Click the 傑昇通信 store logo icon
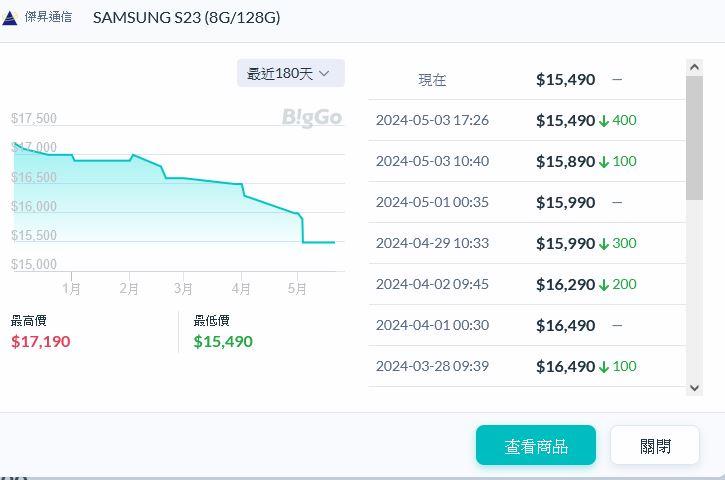Screen dimensions: 725x480 [x=11, y=18]
